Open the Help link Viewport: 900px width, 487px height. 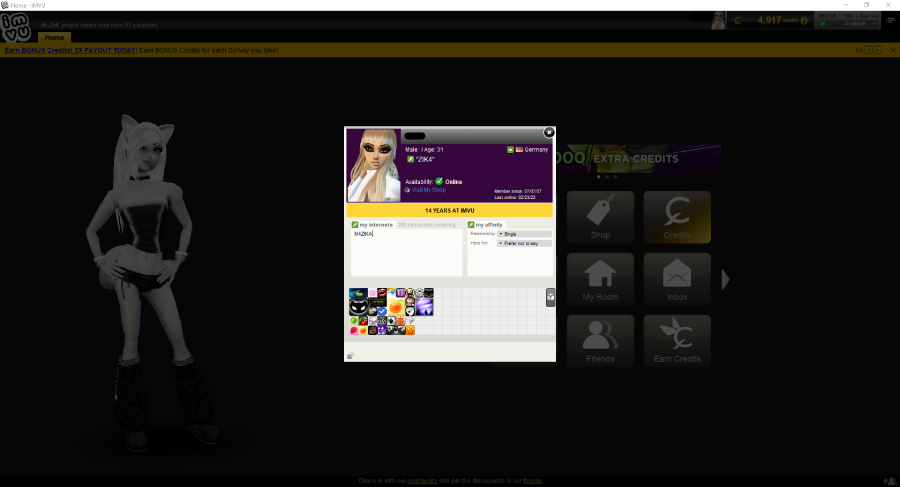pyautogui.click(x=848, y=16)
